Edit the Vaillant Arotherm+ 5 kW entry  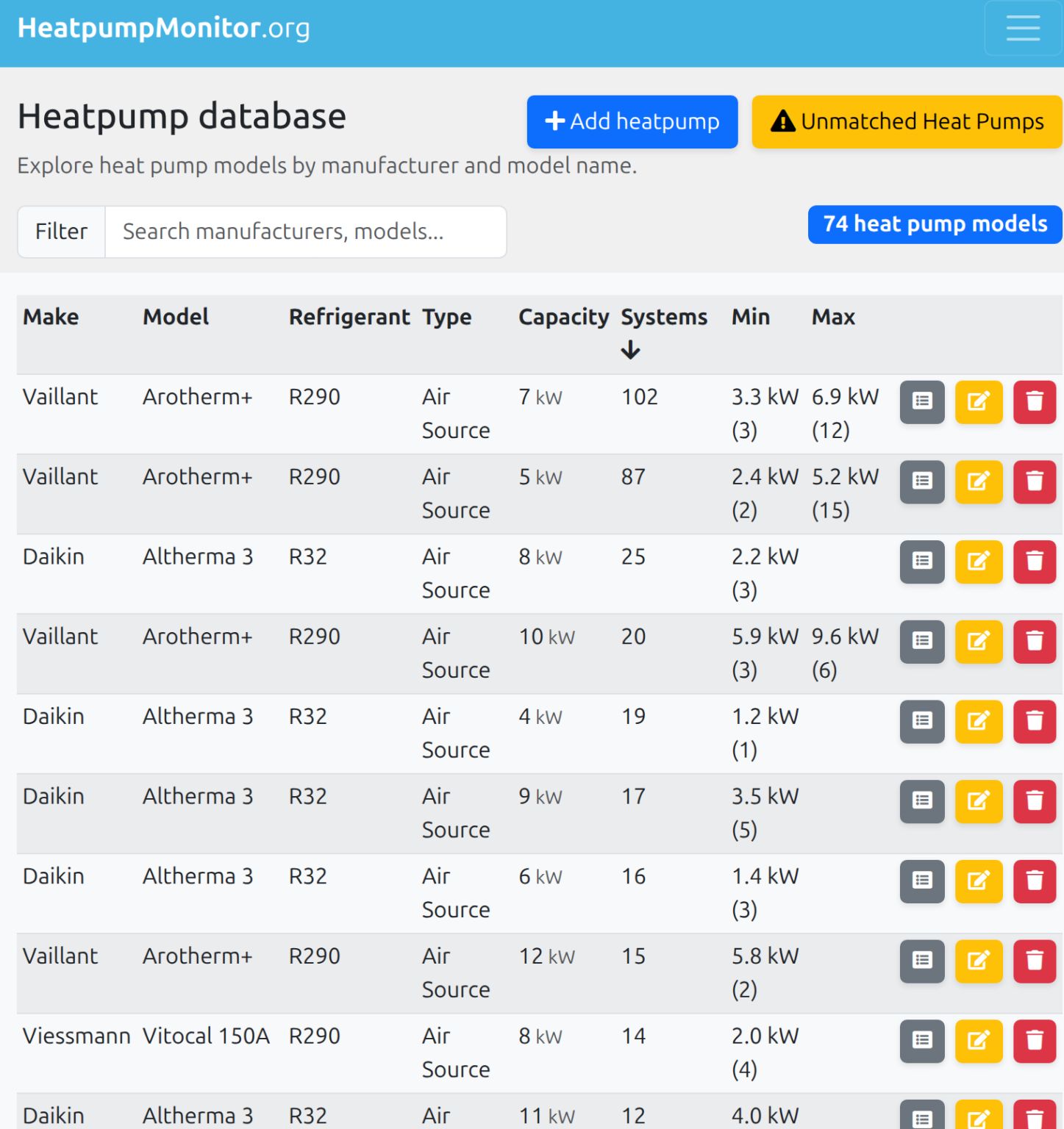pyautogui.click(x=978, y=482)
